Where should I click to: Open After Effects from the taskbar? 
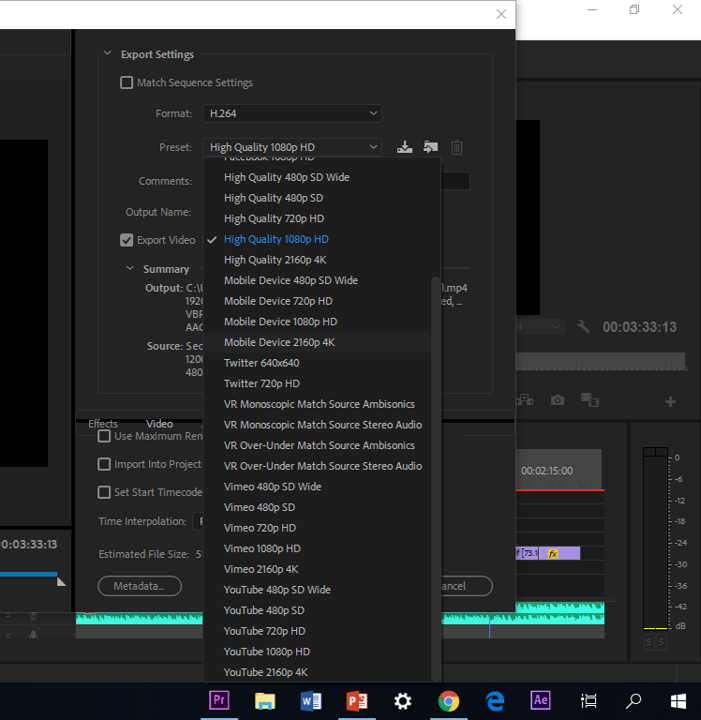click(540, 701)
